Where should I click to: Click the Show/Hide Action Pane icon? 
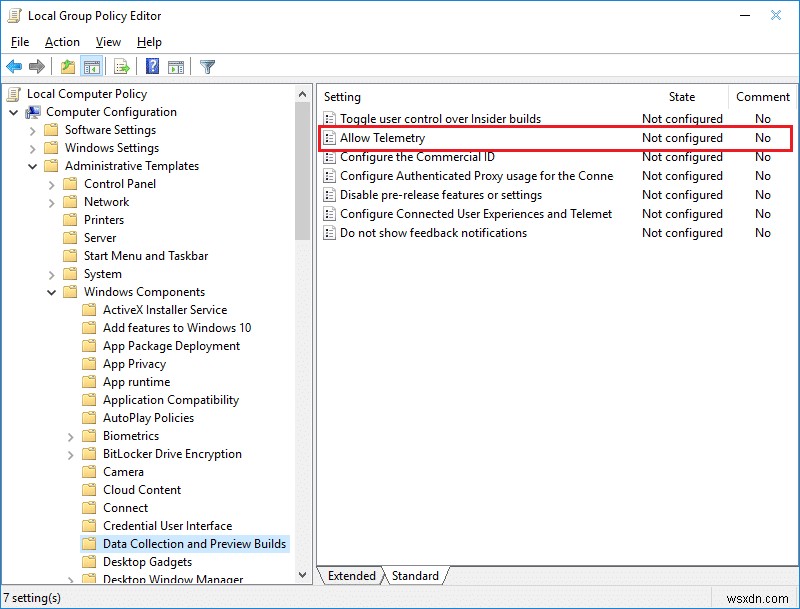coord(176,66)
